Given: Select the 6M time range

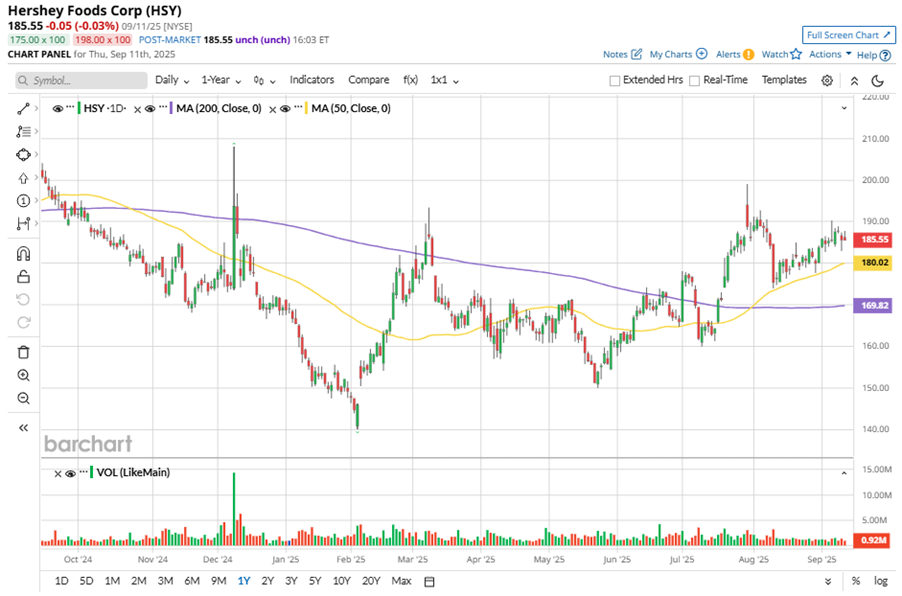Looking at the screenshot, I should pos(192,581).
